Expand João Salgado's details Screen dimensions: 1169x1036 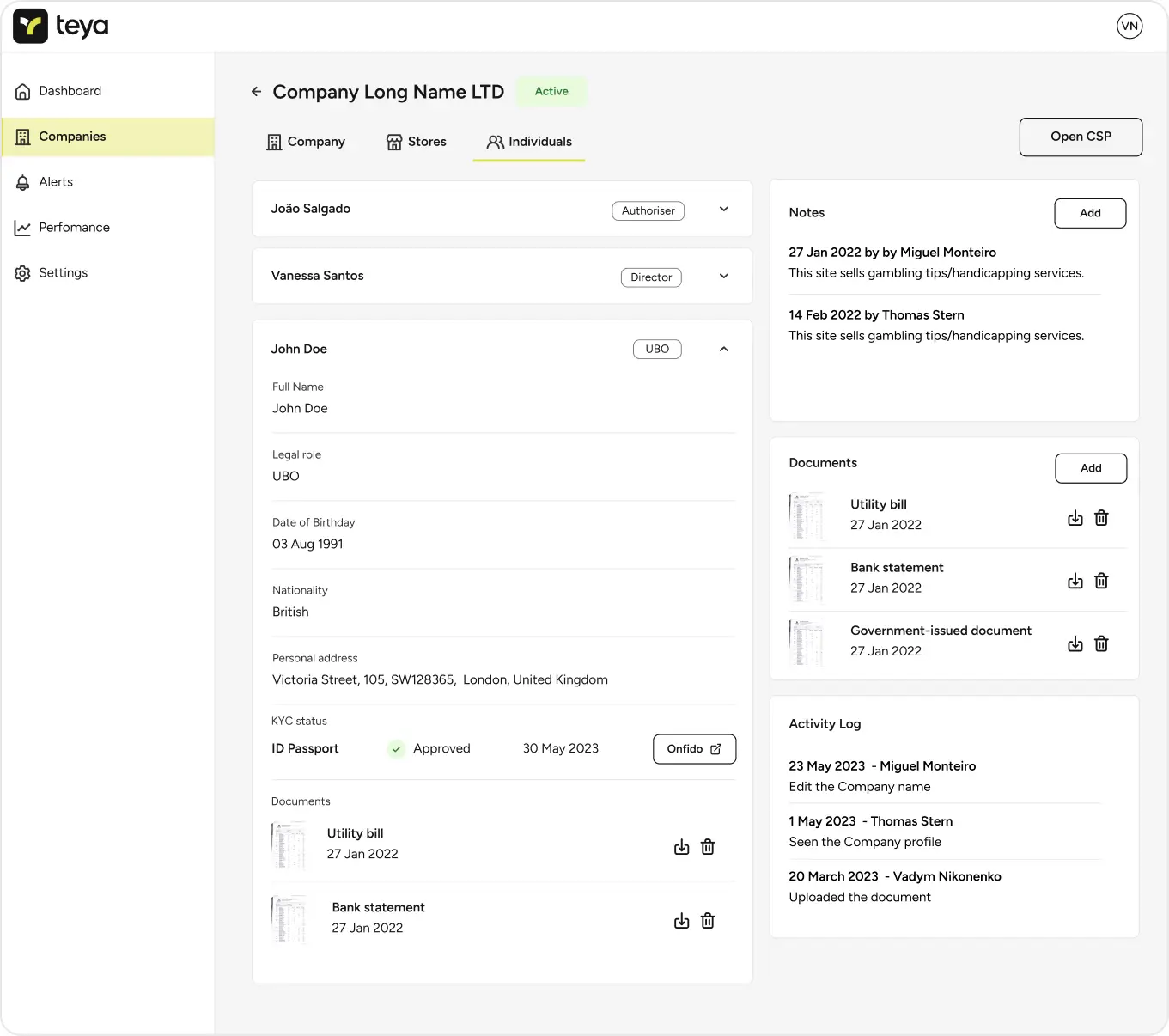(x=723, y=210)
